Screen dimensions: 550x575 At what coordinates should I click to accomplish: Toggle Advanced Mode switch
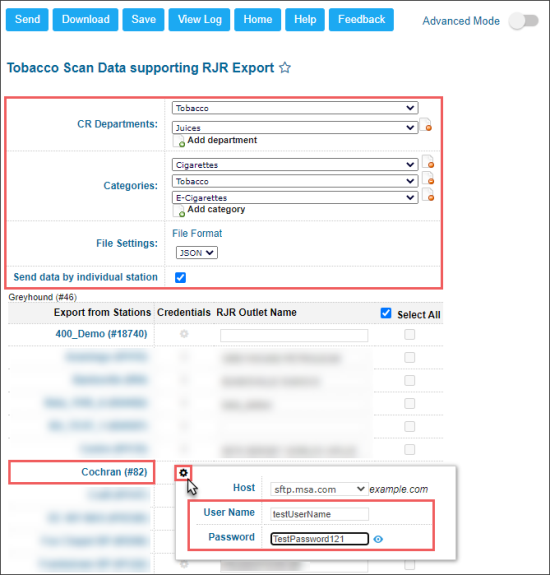click(x=524, y=21)
